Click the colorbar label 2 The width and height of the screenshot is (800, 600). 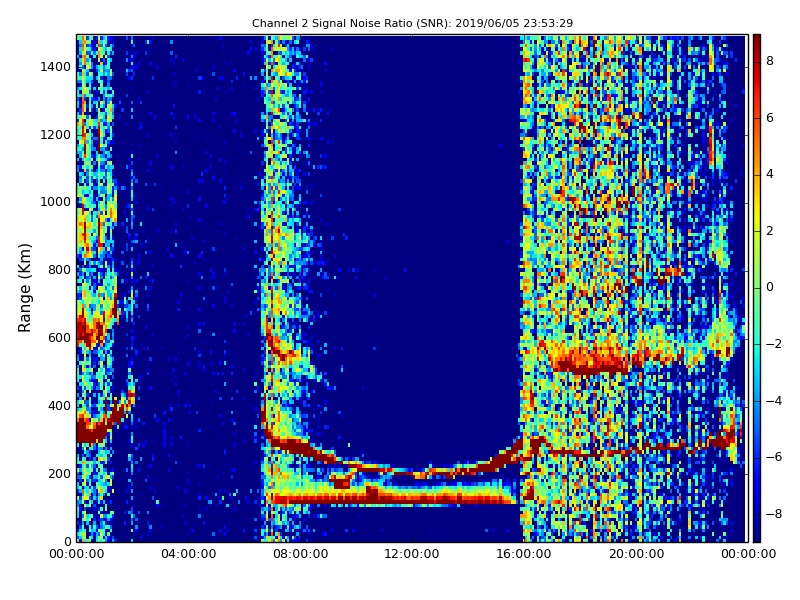pos(770,231)
